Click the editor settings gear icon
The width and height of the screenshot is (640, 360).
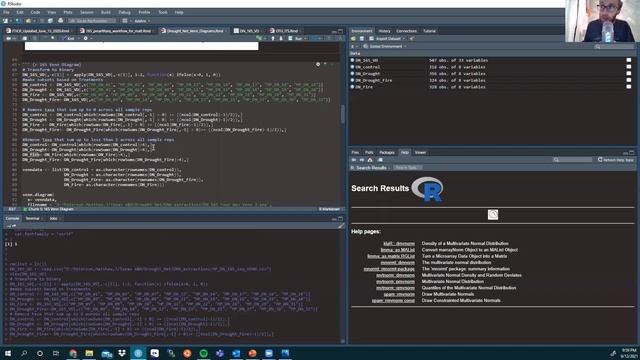86,38
